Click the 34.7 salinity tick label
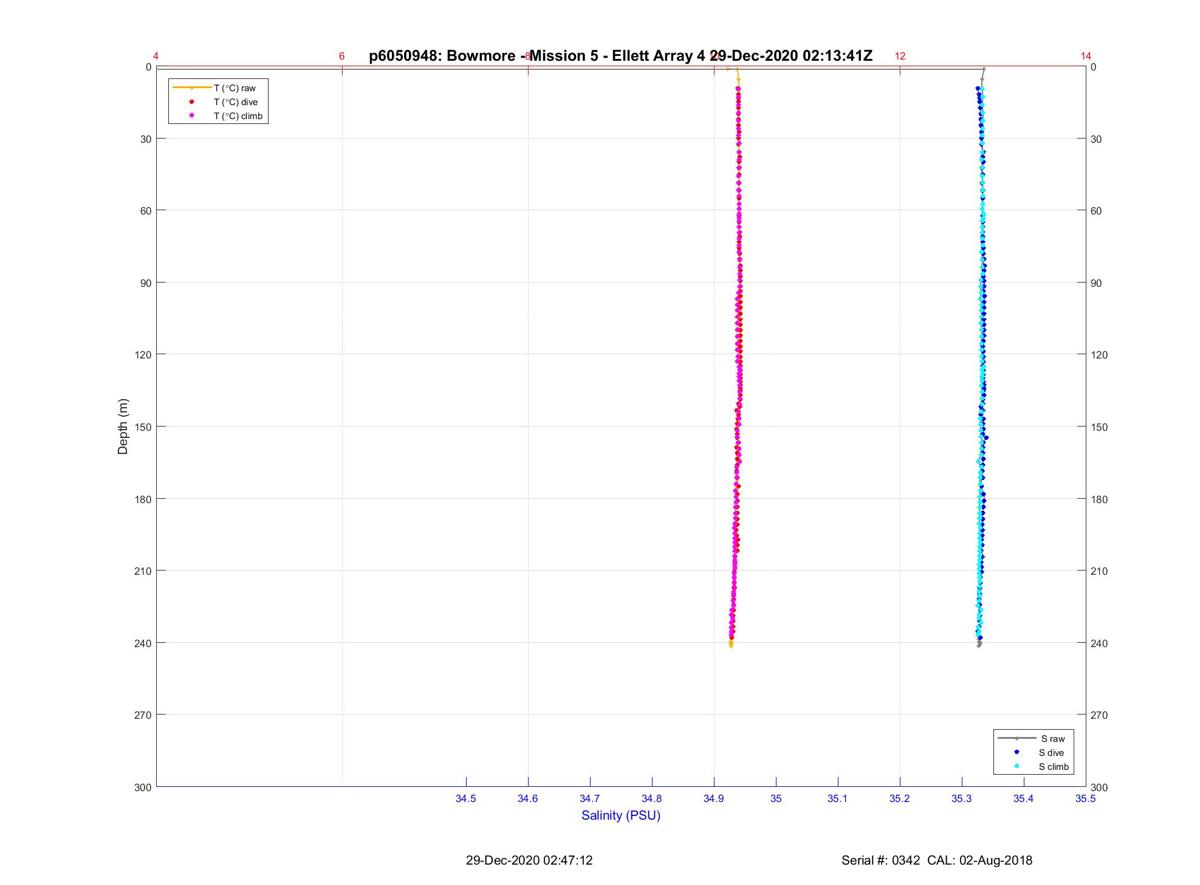 click(590, 799)
